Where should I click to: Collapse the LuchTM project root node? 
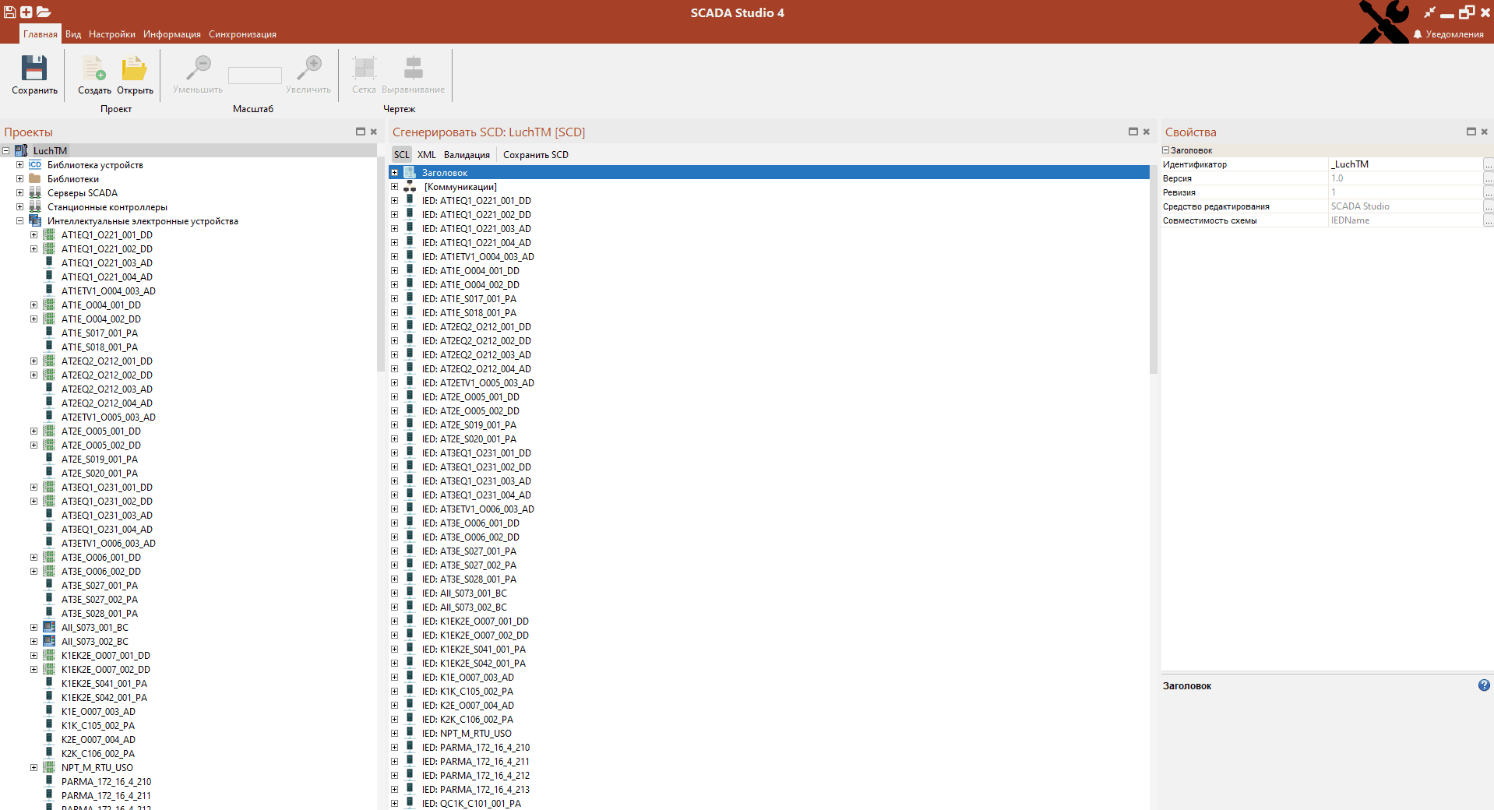click(x=7, y=150)
